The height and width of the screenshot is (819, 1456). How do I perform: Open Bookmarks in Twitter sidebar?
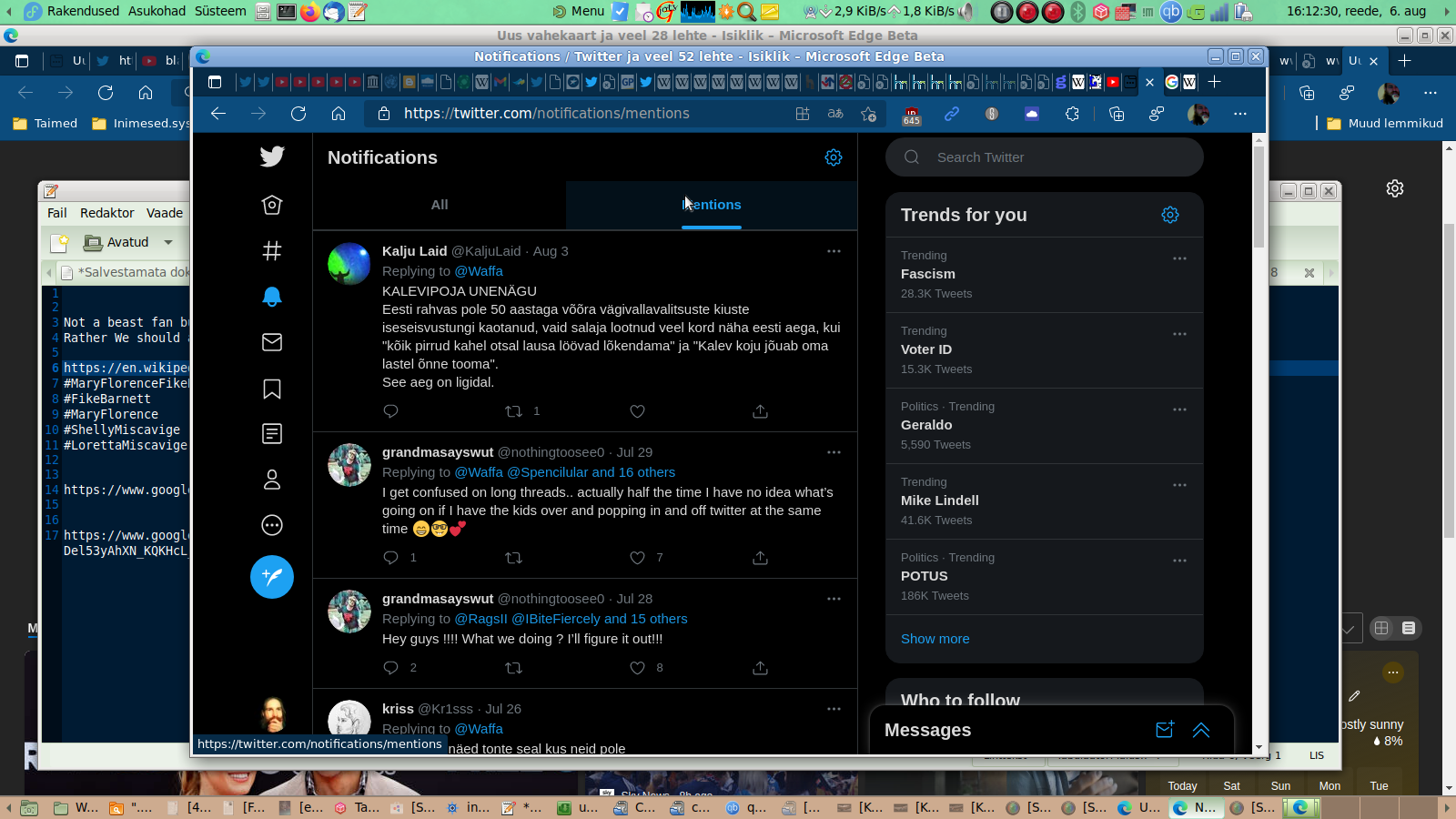[272, 389]
